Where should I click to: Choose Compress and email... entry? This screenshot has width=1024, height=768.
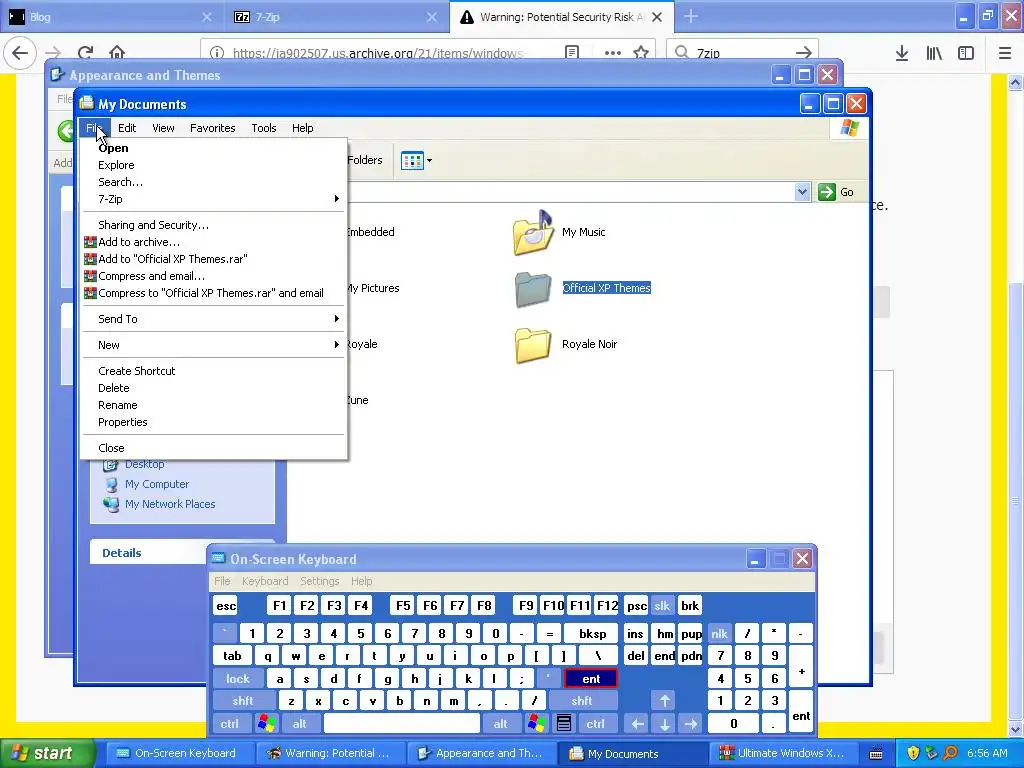click(x=213, y=276)
